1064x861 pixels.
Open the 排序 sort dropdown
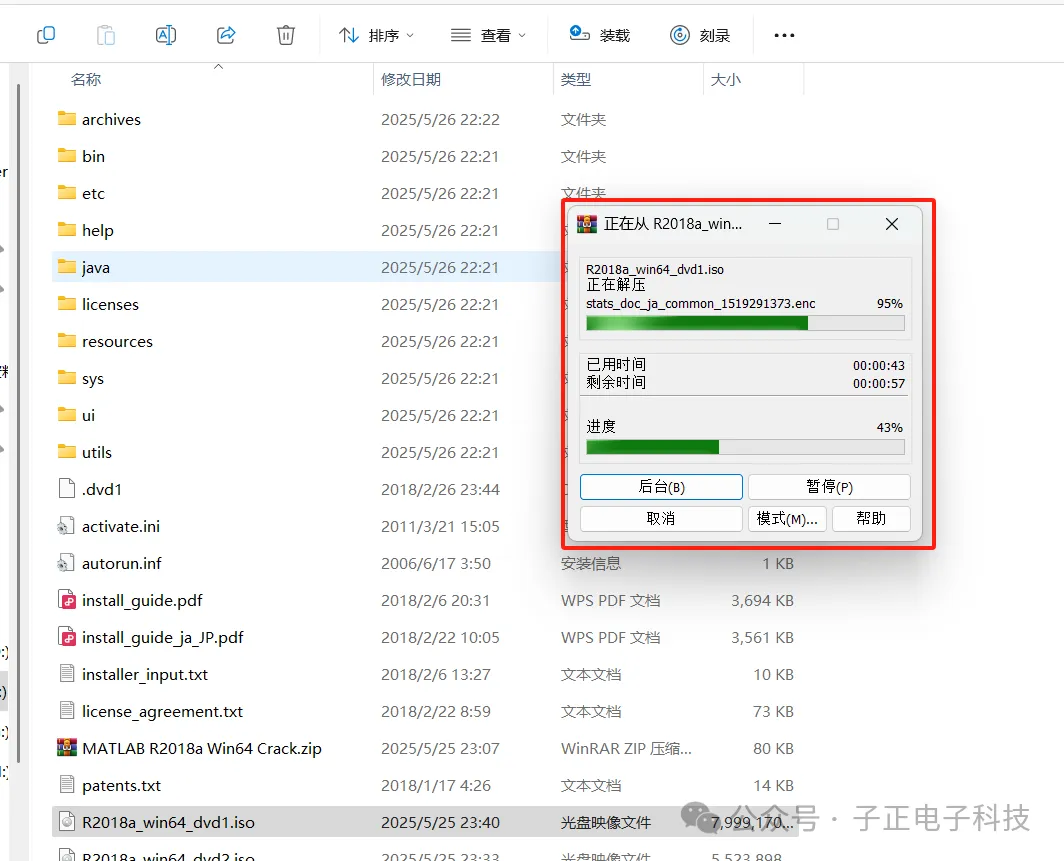[376, 35]
